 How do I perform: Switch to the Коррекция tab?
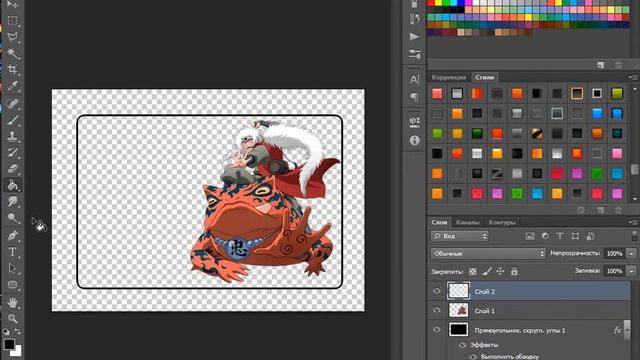449,77
